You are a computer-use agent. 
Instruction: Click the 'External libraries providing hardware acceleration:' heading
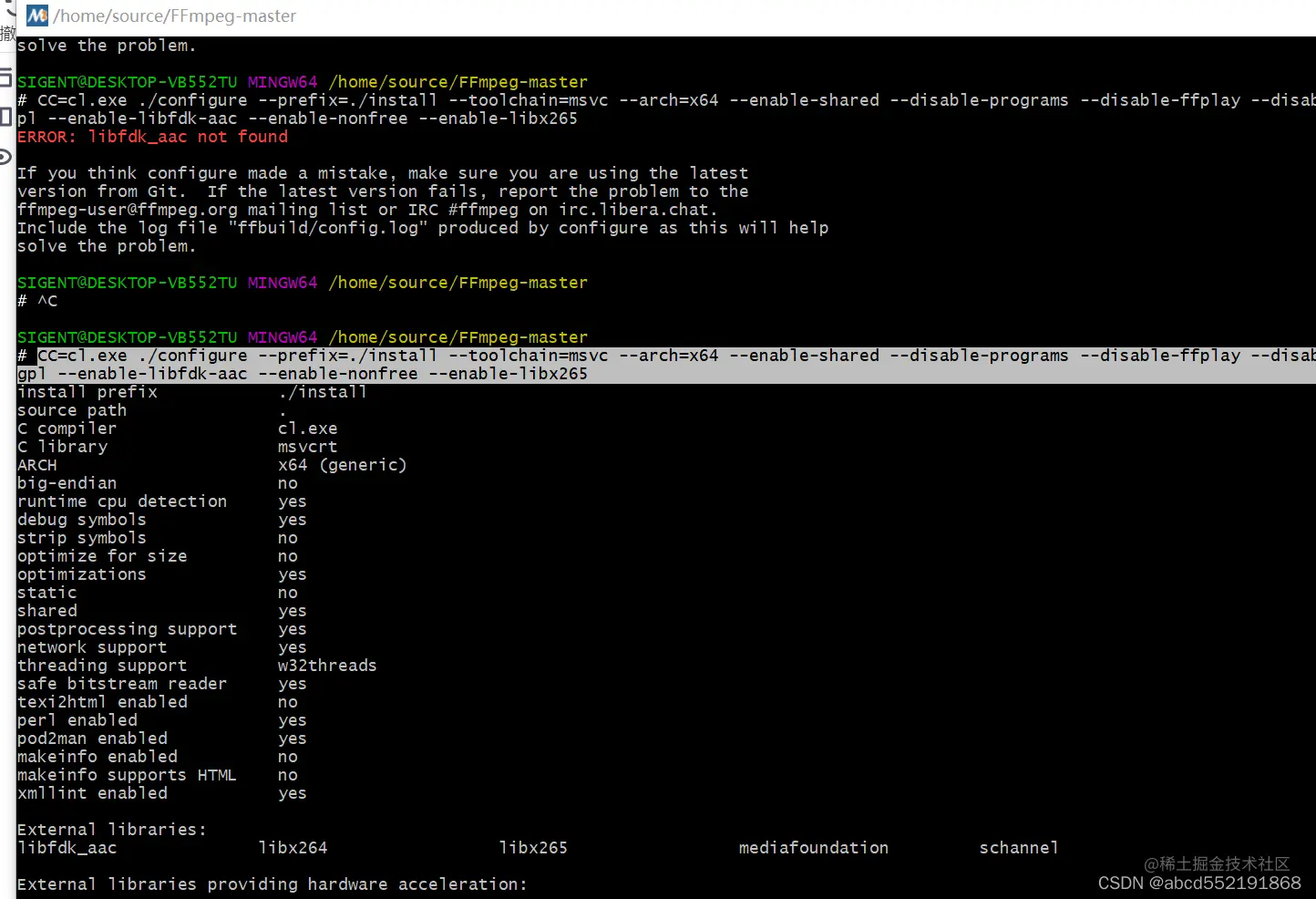(272, 884)
